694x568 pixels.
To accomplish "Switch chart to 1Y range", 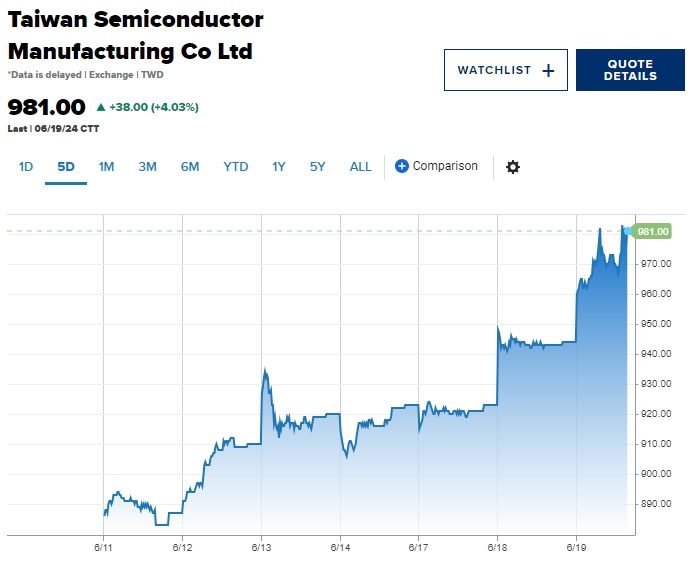I will [279, 167].
